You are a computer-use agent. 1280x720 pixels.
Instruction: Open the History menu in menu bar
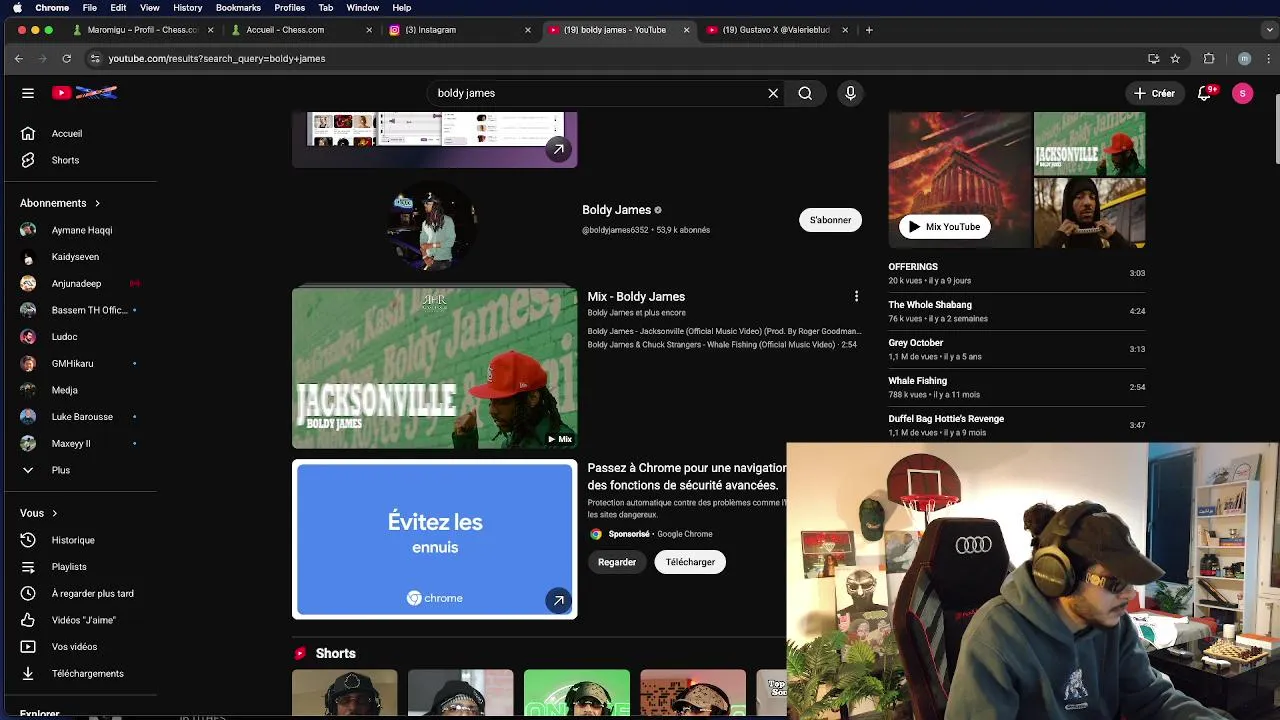pyautogui.click(x=187, y=8)
